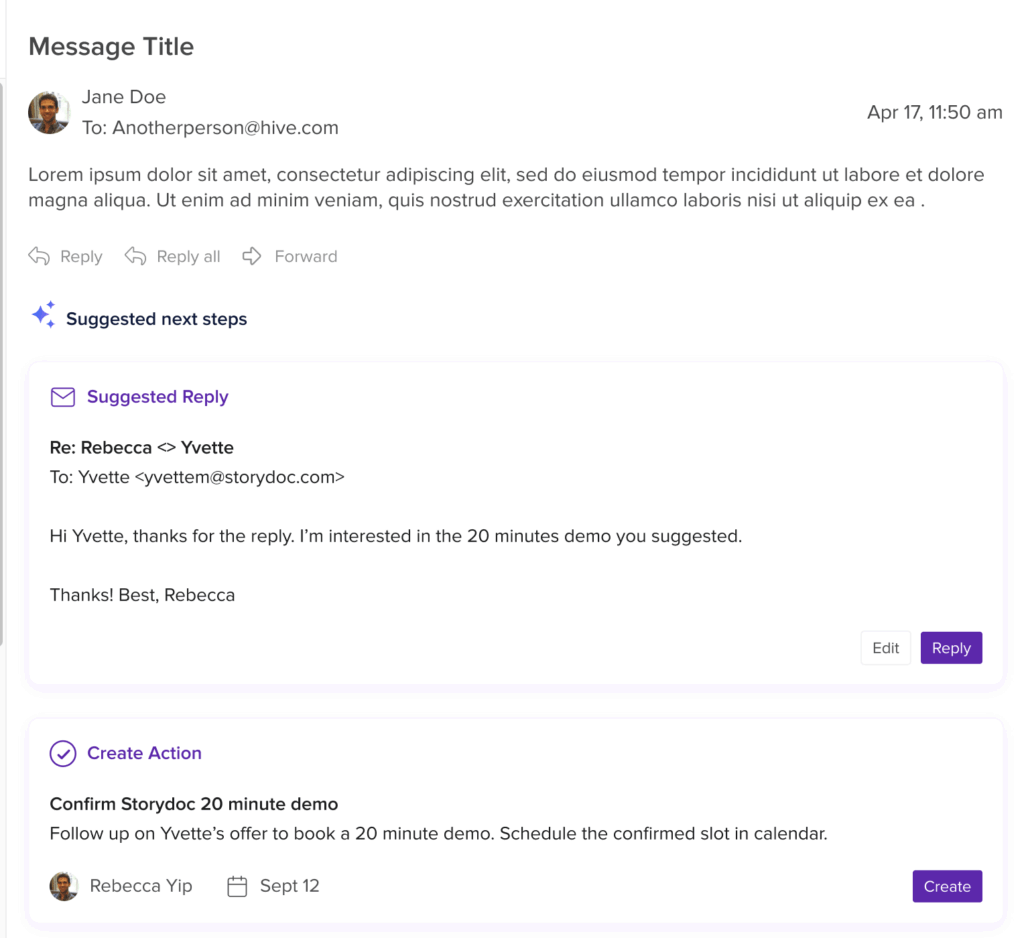Viewport: 1024px width, 938px height.
Task: Click the Rebecca Yip assignee name
Action: (141, 886)
